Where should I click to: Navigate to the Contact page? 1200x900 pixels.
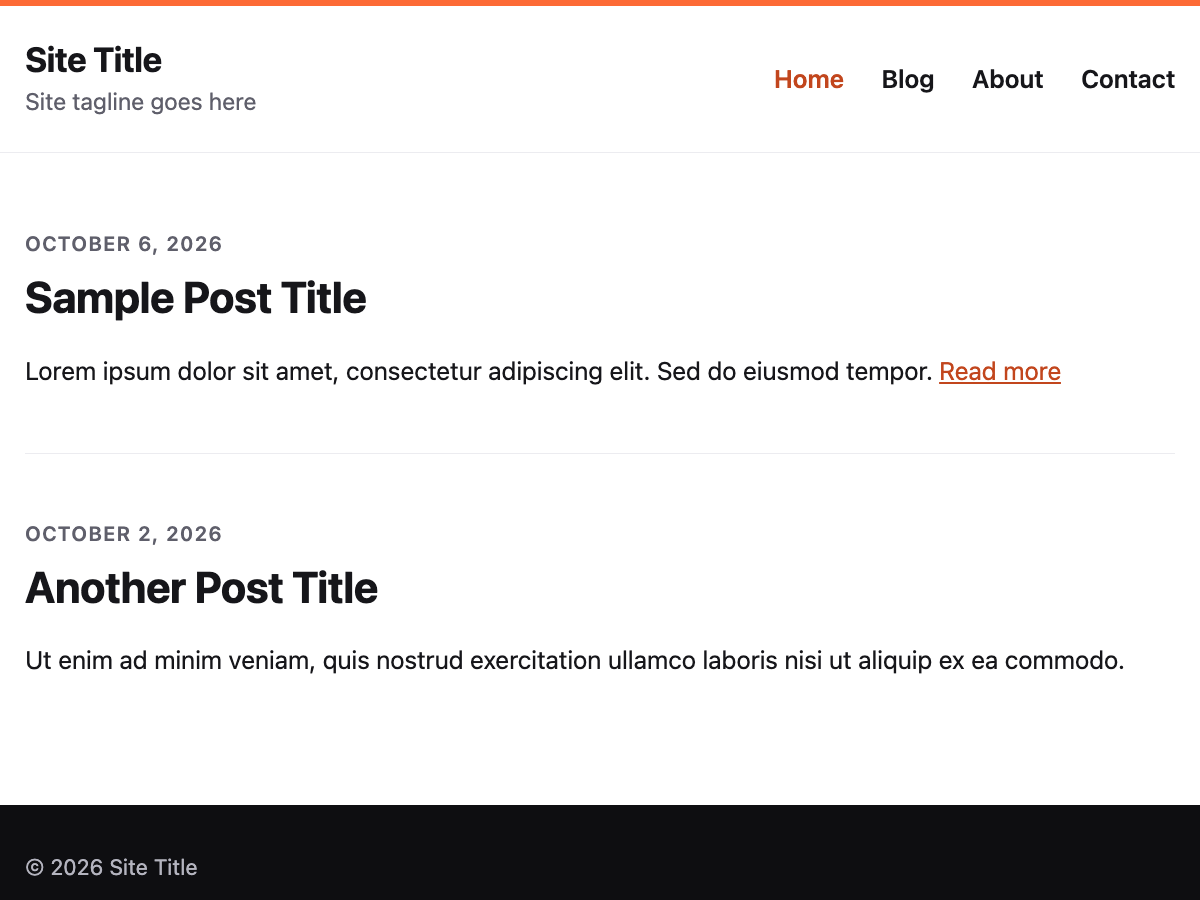pyautogui.click(x=1128, y=79)
